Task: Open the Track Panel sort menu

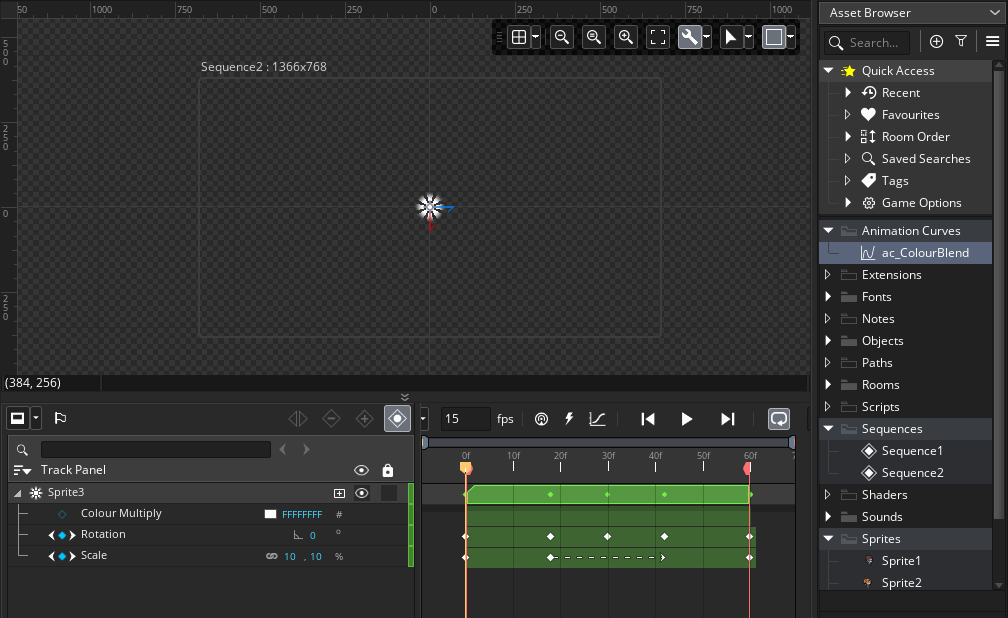Action: (22, 470)
